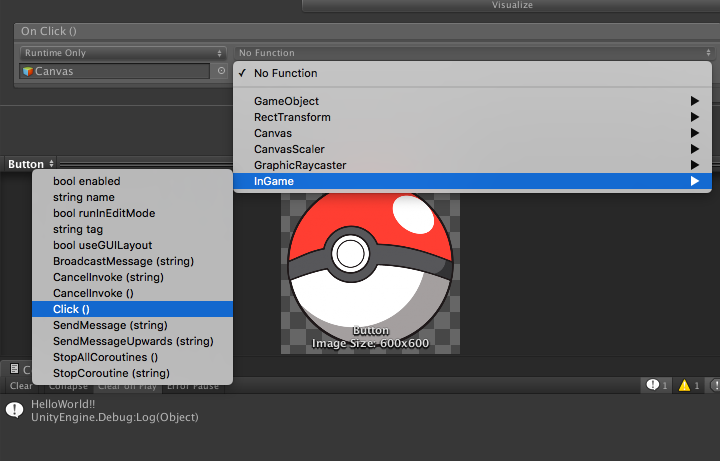Expand the RectTransform submenu
This screenshot has width=720, height=461.
click(472, 117)
